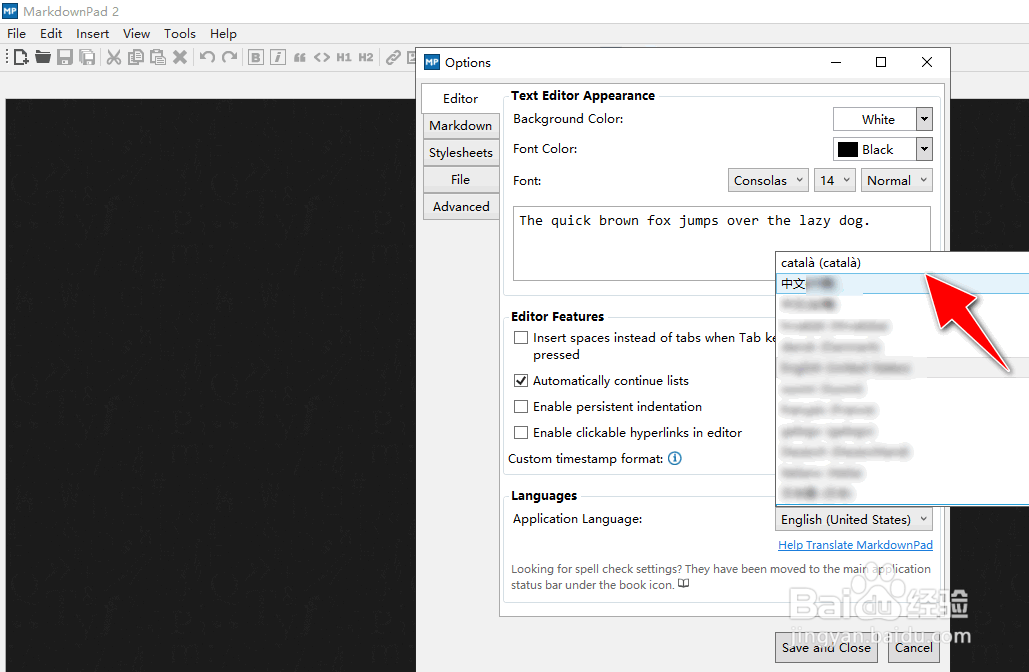Undo the last action

(x=207, y=58)
